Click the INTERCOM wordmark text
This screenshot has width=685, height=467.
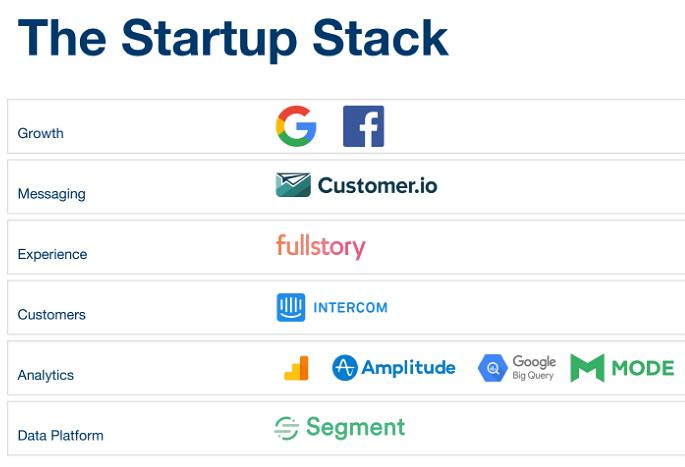(x=350, y=308)
